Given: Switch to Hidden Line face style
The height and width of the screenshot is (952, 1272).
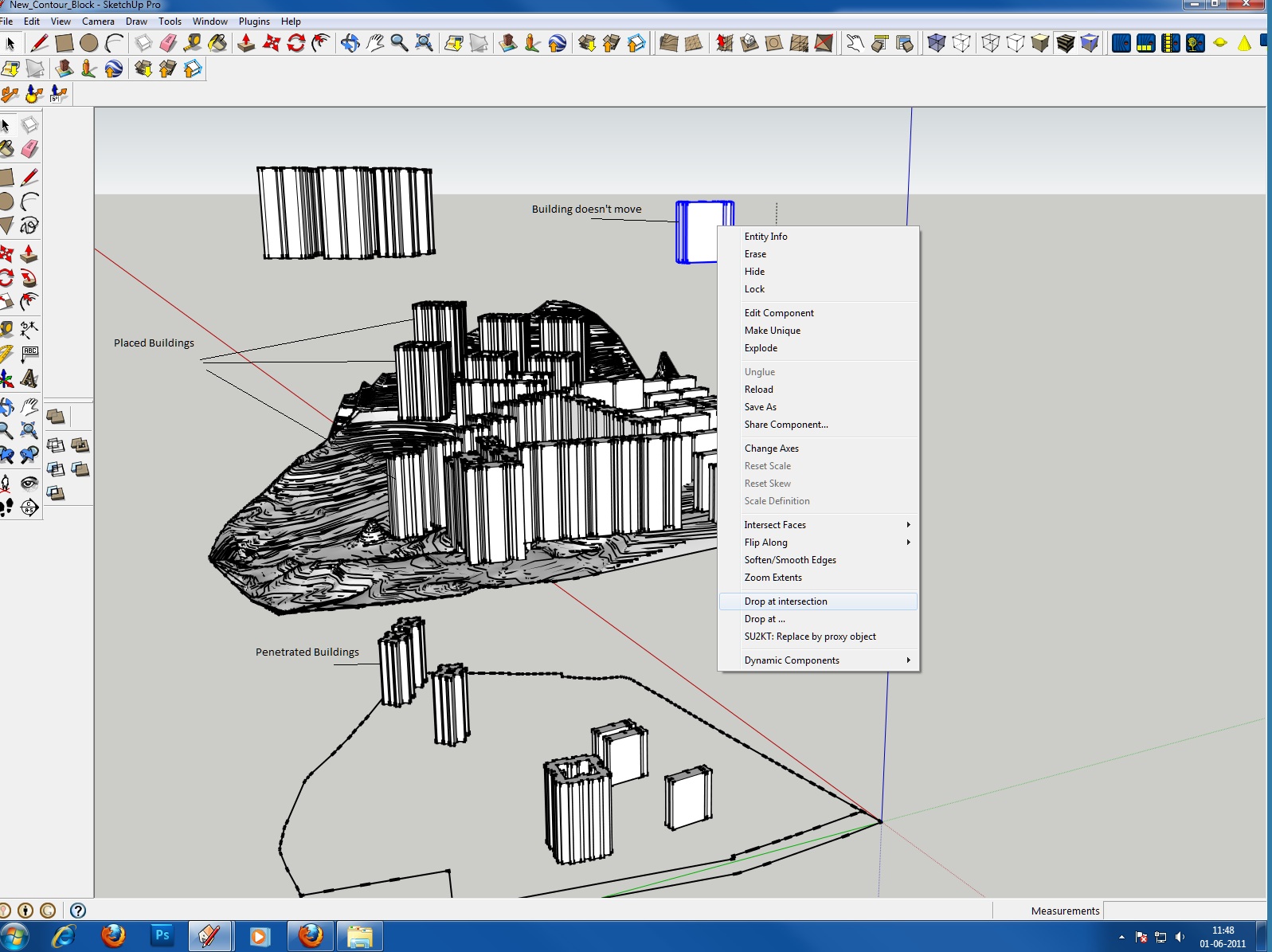Looking at the screenshot, I should (1016, 43).
